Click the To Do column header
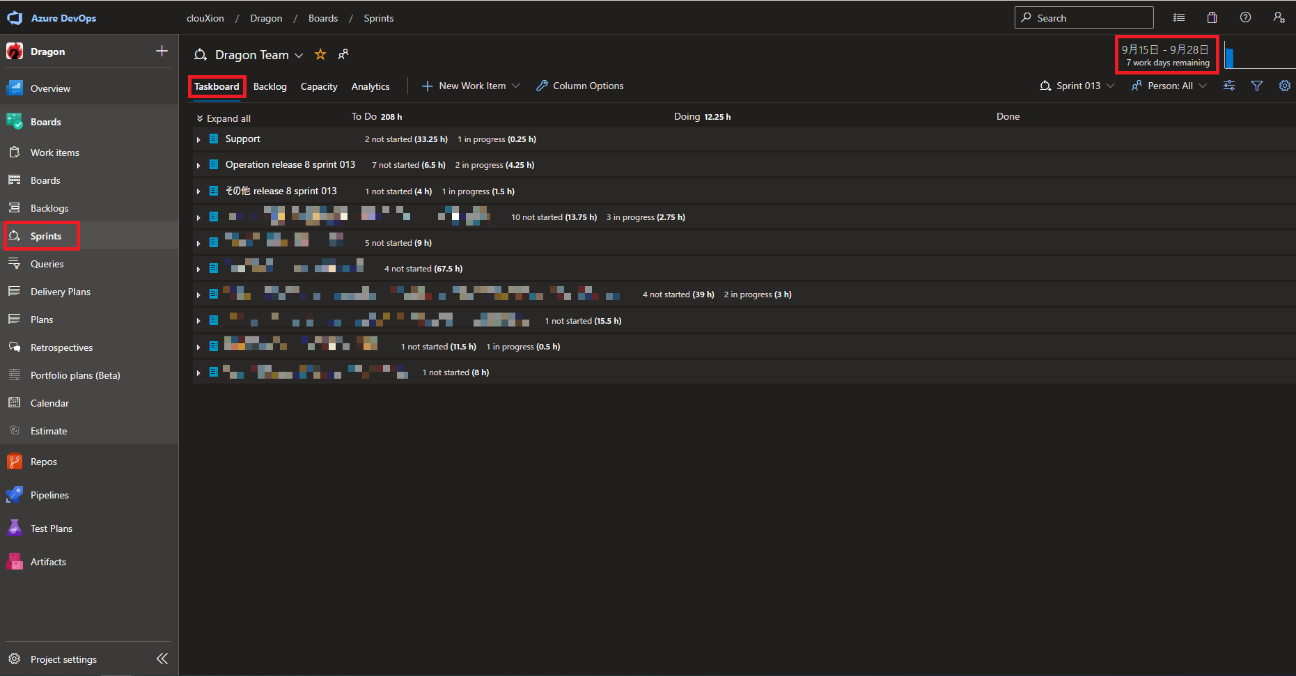This screenshot has width=1296, height=676. 377,117
